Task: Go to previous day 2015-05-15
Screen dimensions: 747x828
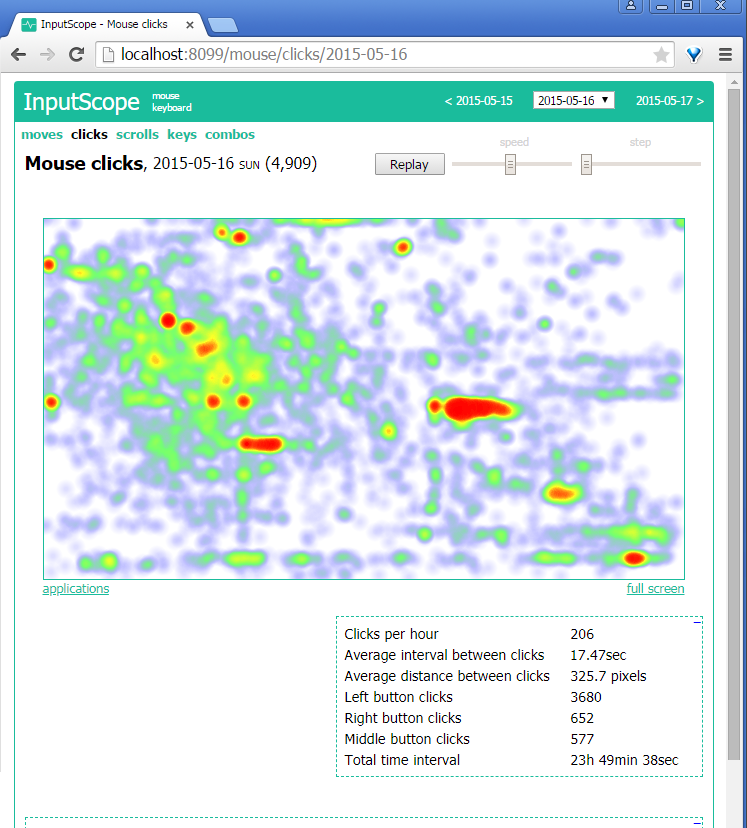Action: [479, 100]
